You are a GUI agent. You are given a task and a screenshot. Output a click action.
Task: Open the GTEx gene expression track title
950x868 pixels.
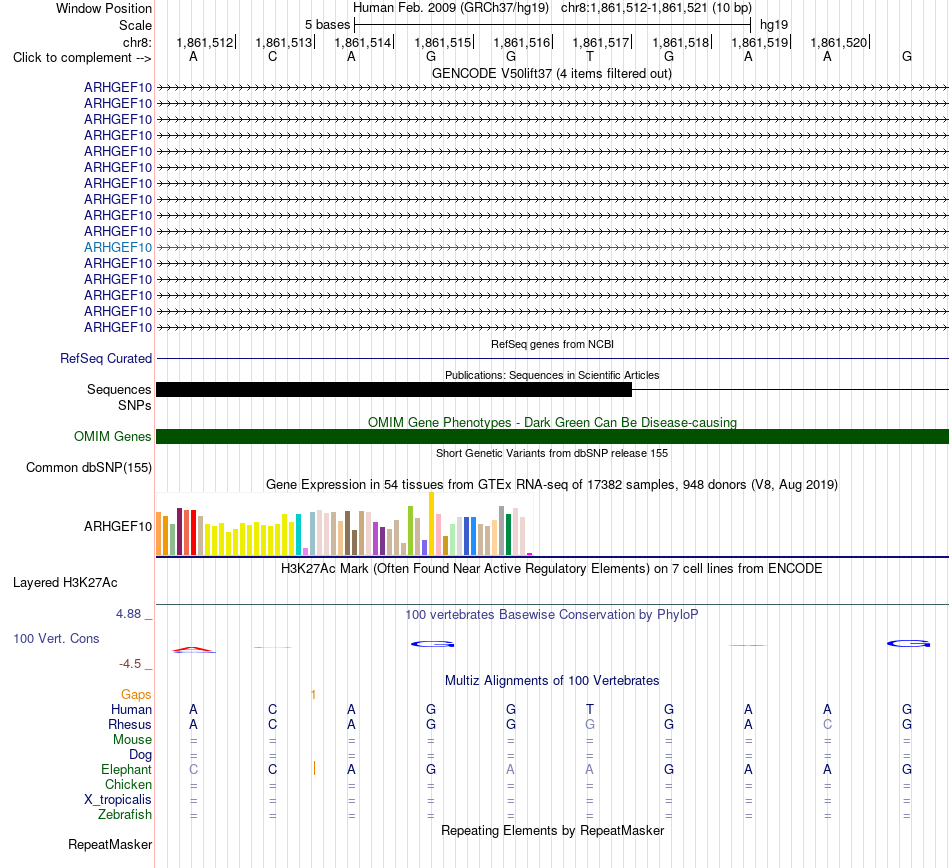552,485
